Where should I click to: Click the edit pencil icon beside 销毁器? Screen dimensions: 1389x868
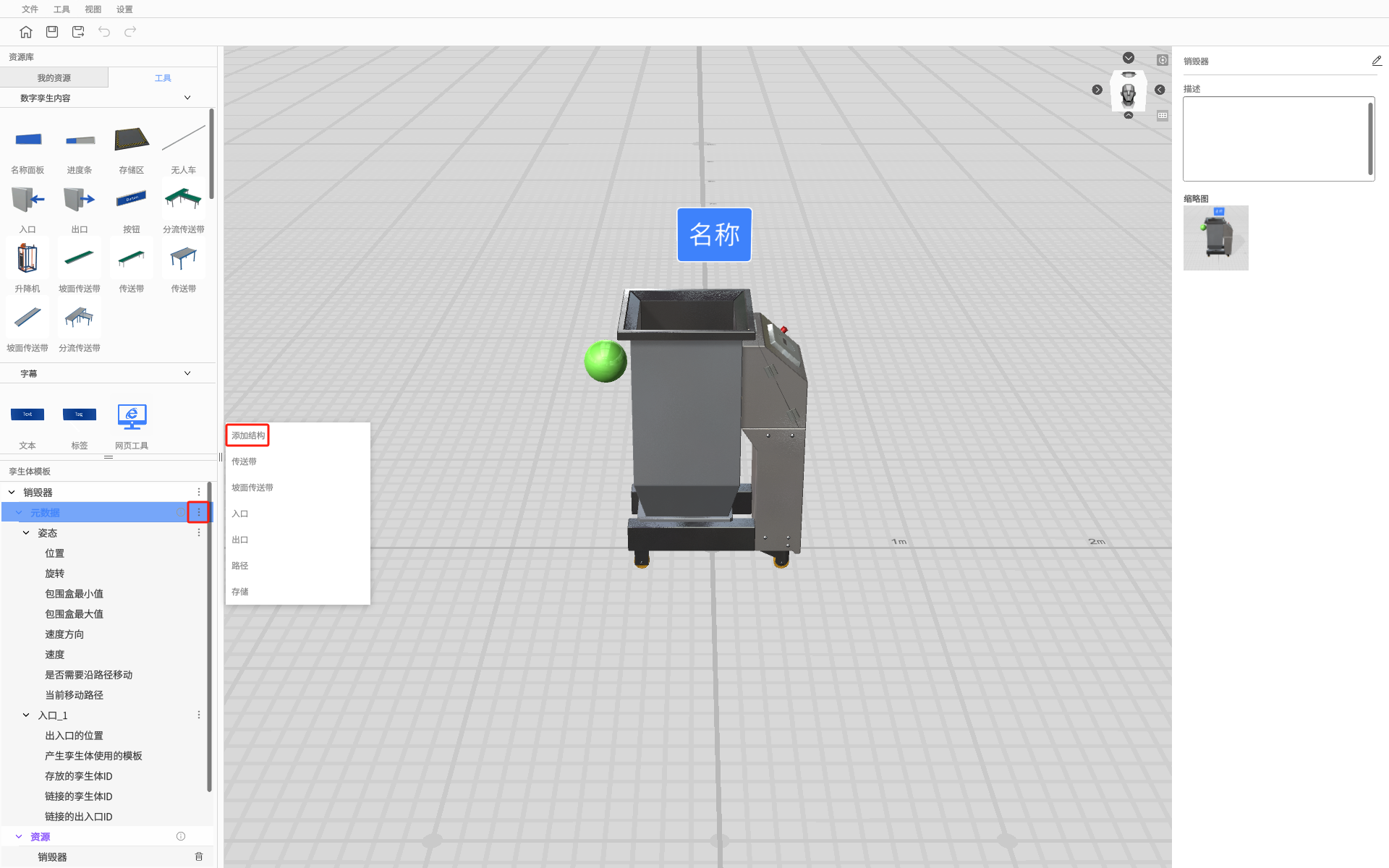pos(1376,61)
